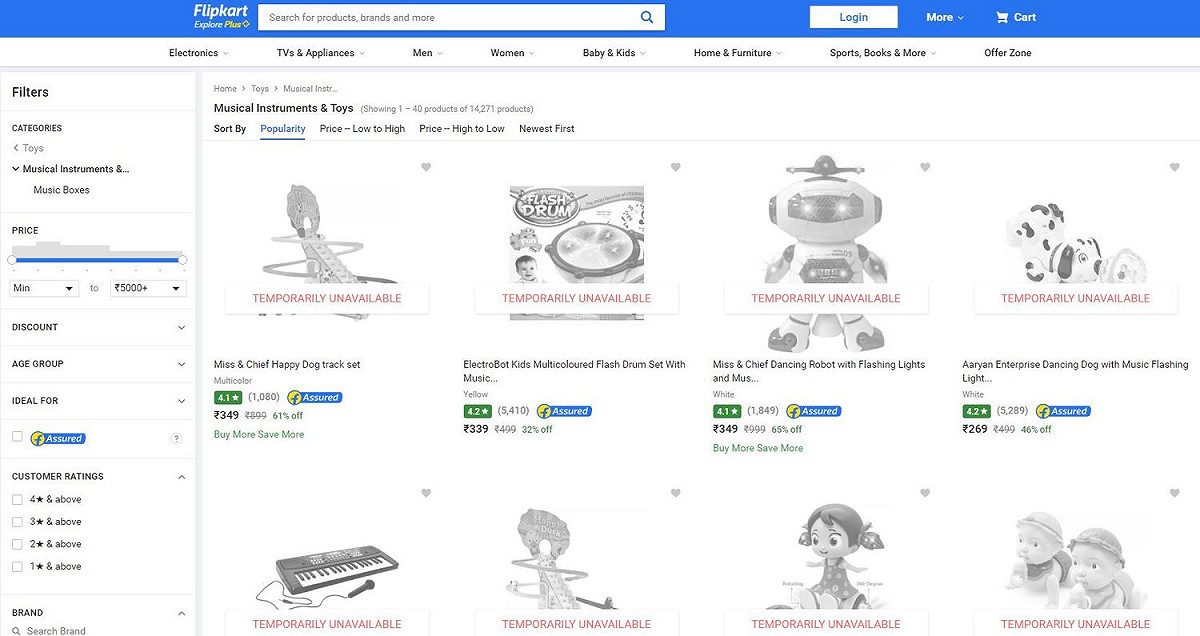Click 4.1 star rating of Happy Dog set
The image size is (1200, 636).
(x=227, y=397)
